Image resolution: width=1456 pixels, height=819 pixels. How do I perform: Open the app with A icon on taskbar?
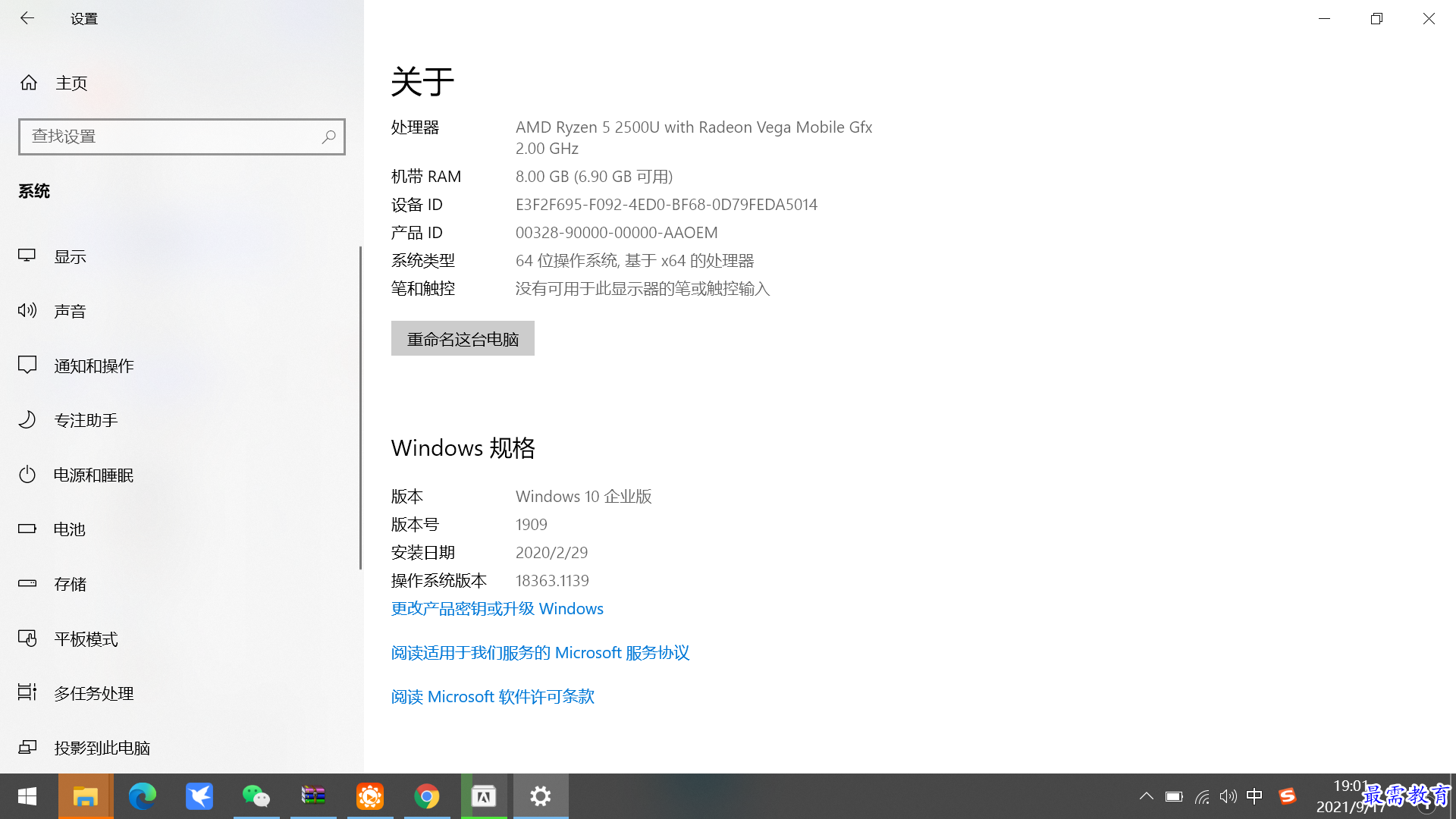coord(484,796)
